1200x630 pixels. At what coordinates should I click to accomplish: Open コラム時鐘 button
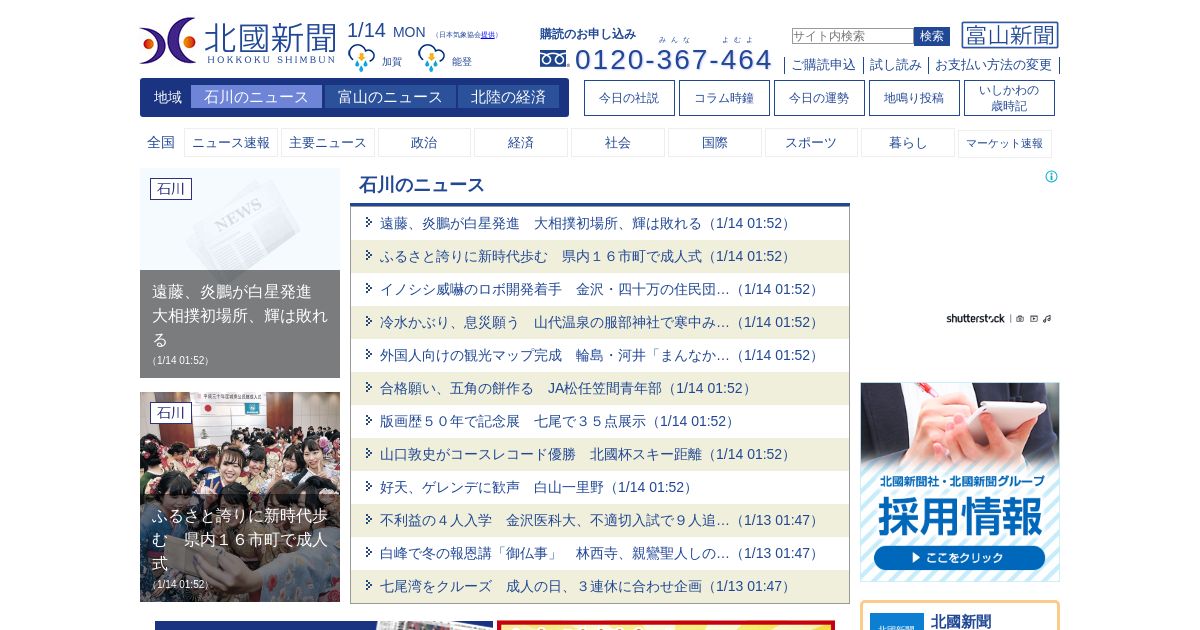point(724,98)
